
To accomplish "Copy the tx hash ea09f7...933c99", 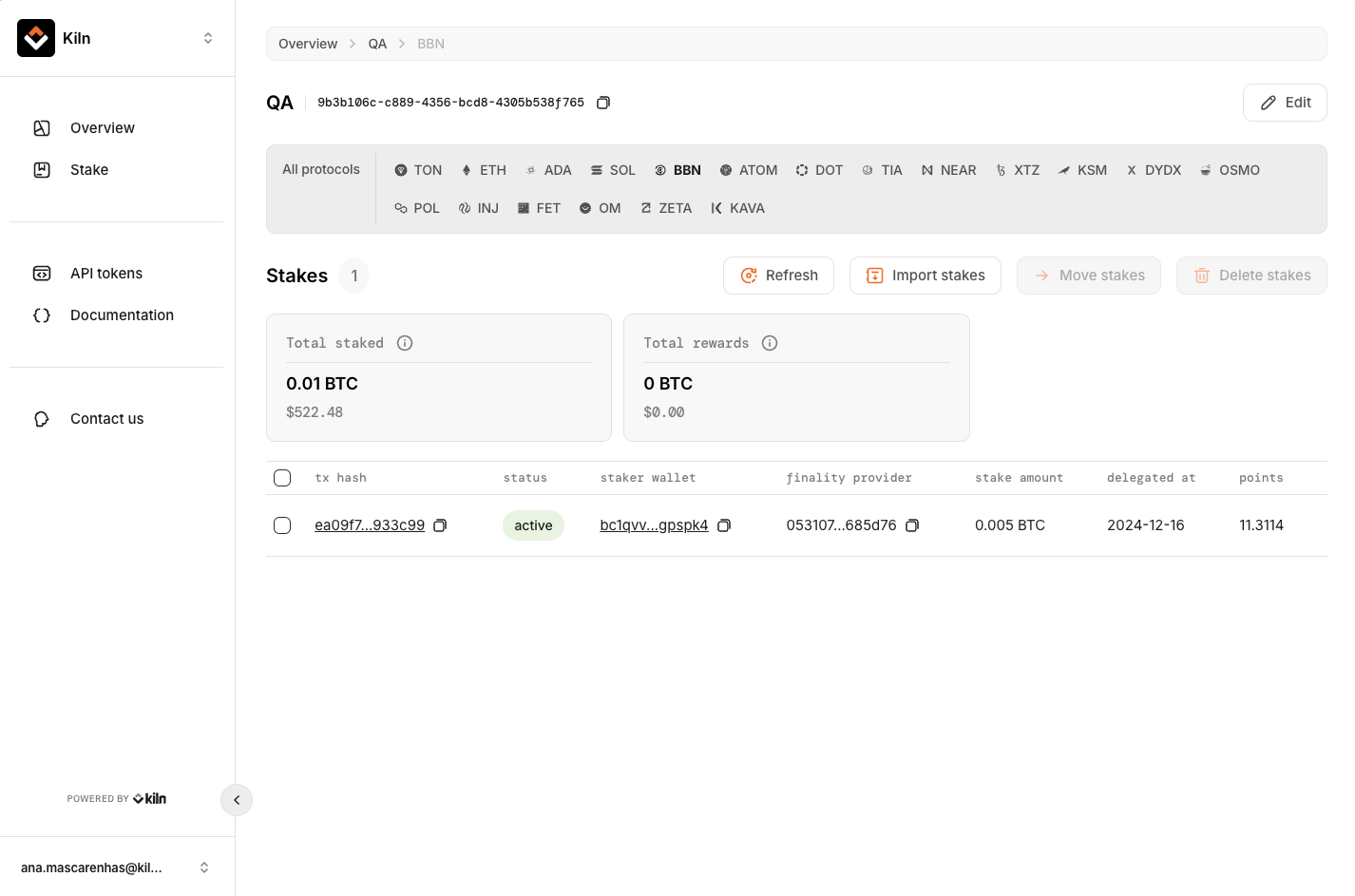I will pos(440,525).
